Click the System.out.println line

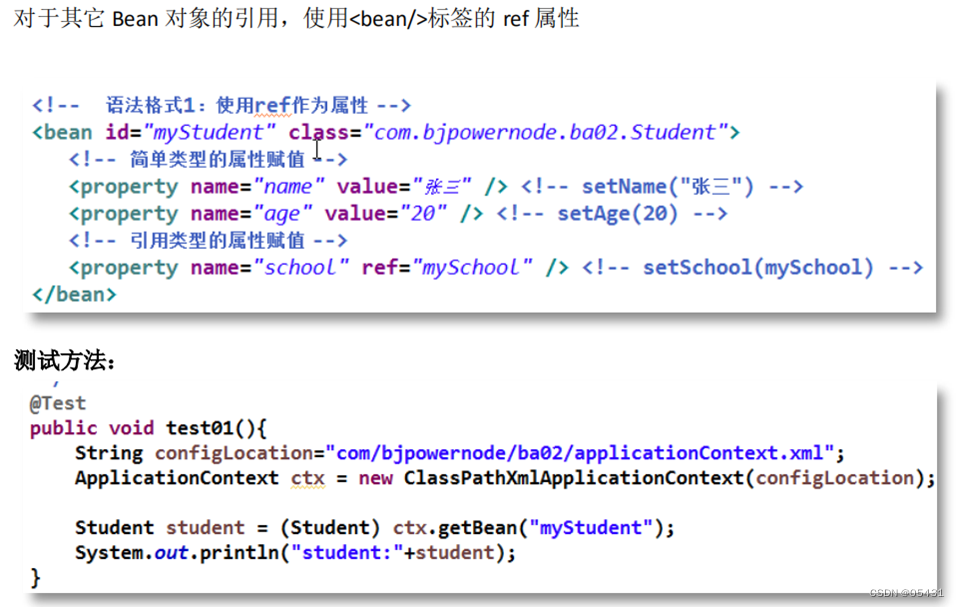pos(295,552)
